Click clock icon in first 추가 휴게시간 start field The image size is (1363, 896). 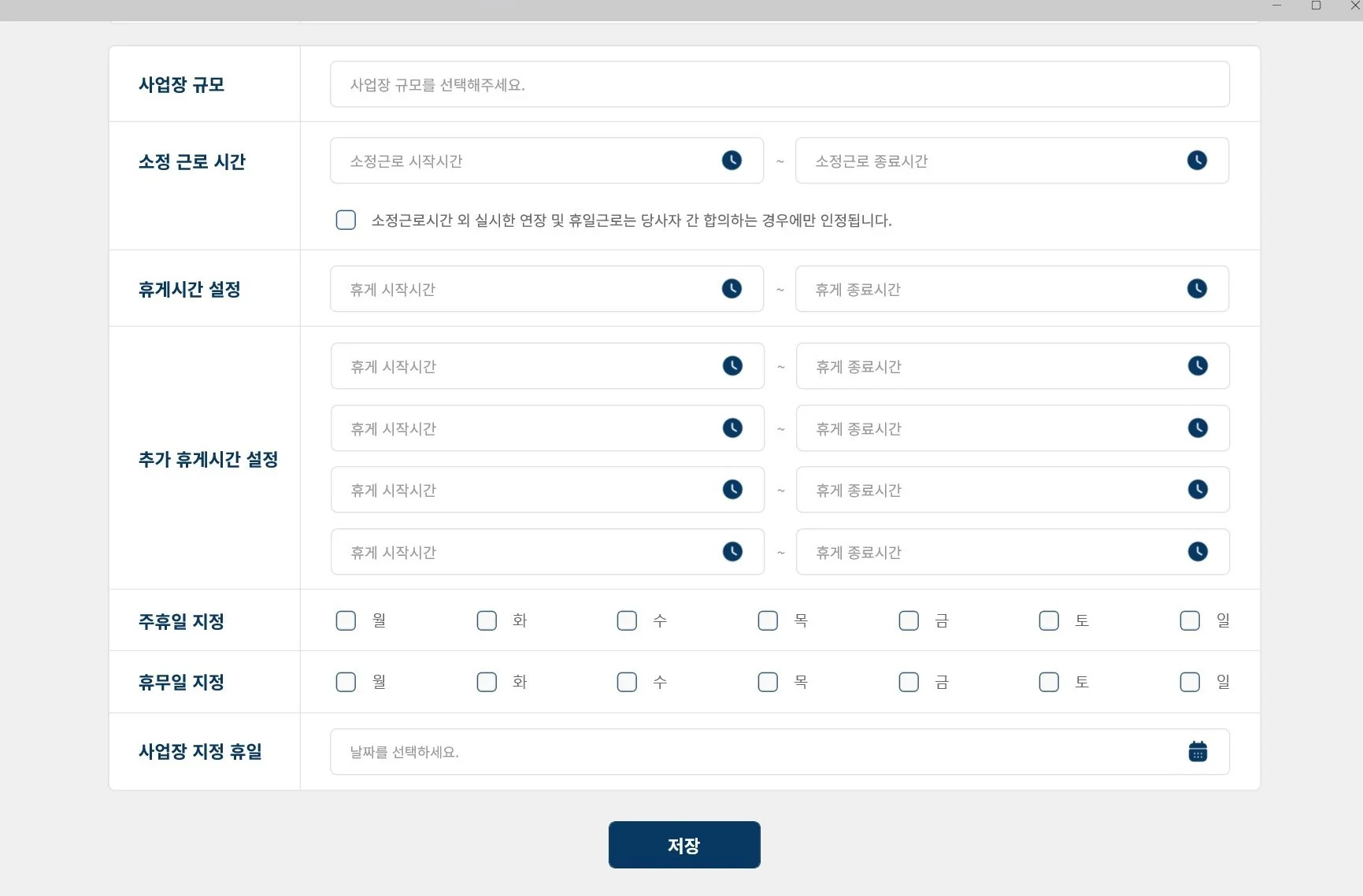(732, 366)
